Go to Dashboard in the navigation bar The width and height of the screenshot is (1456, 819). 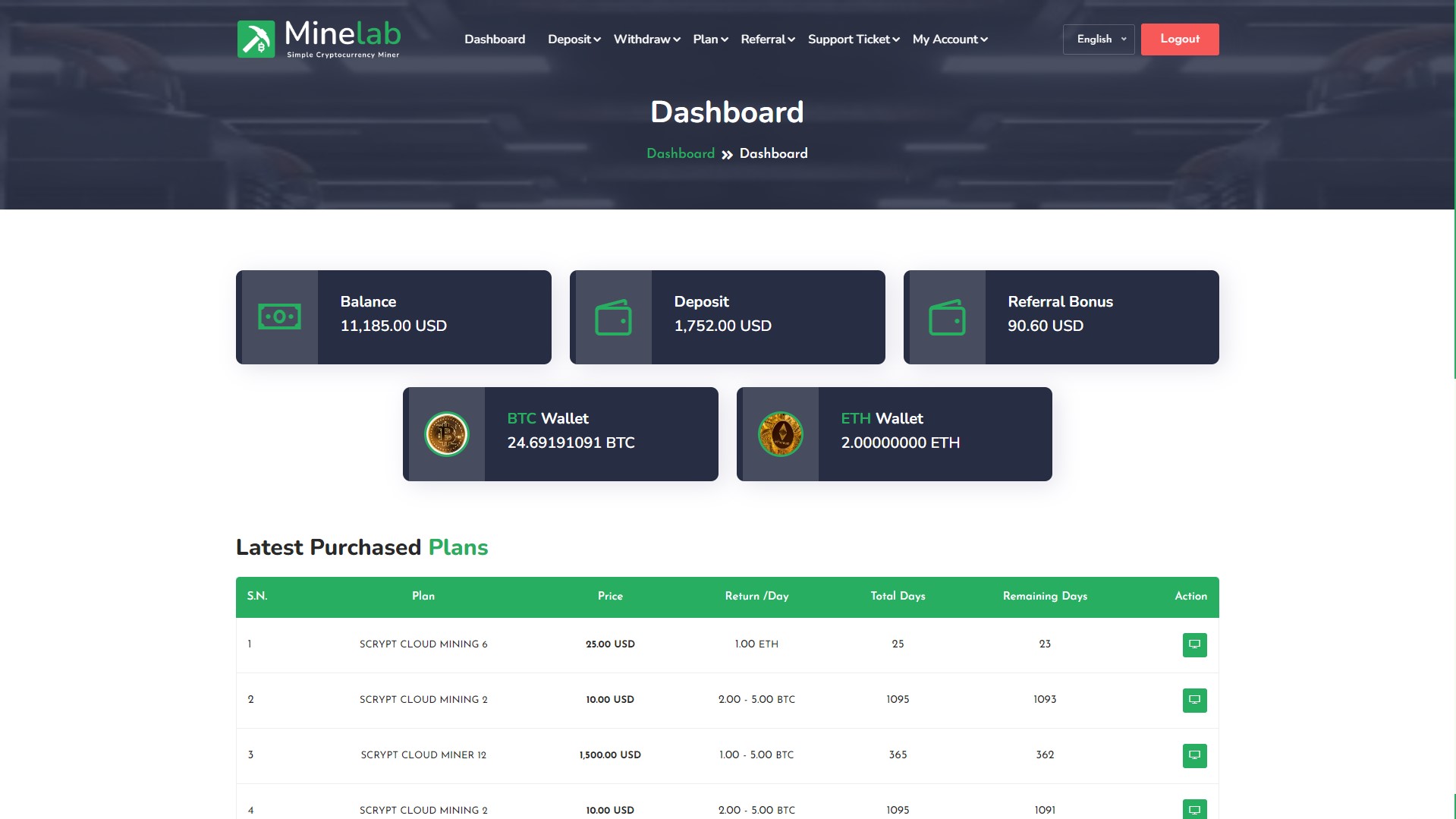click(x=495, y=39)
